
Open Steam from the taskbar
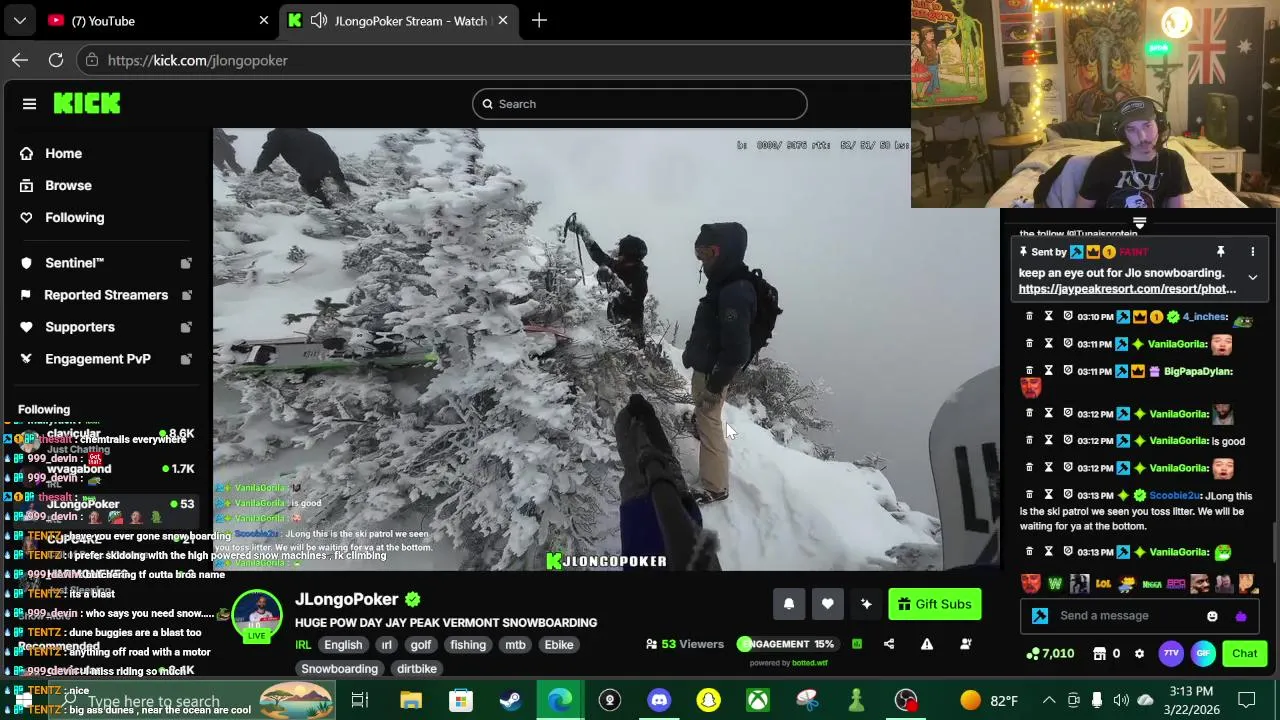coord(510,700)
